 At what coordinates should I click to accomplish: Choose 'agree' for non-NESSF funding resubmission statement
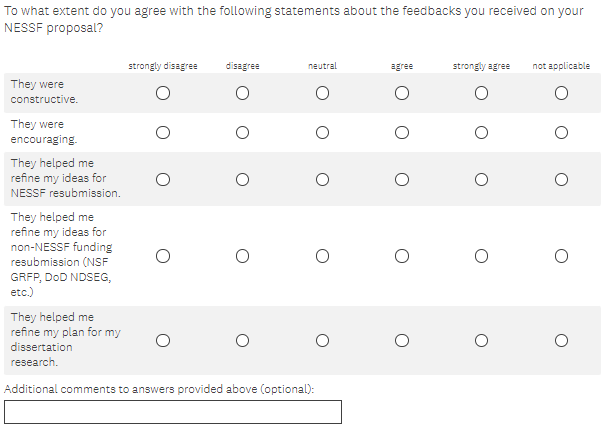[x=401, y=256]
